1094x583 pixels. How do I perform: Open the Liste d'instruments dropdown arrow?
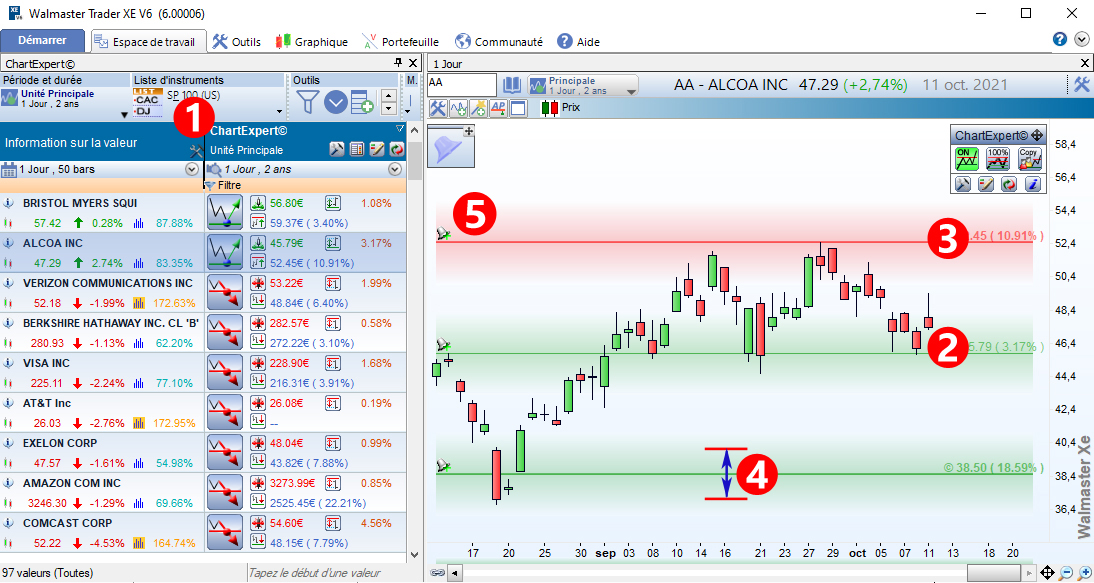(x=280, y=112)
